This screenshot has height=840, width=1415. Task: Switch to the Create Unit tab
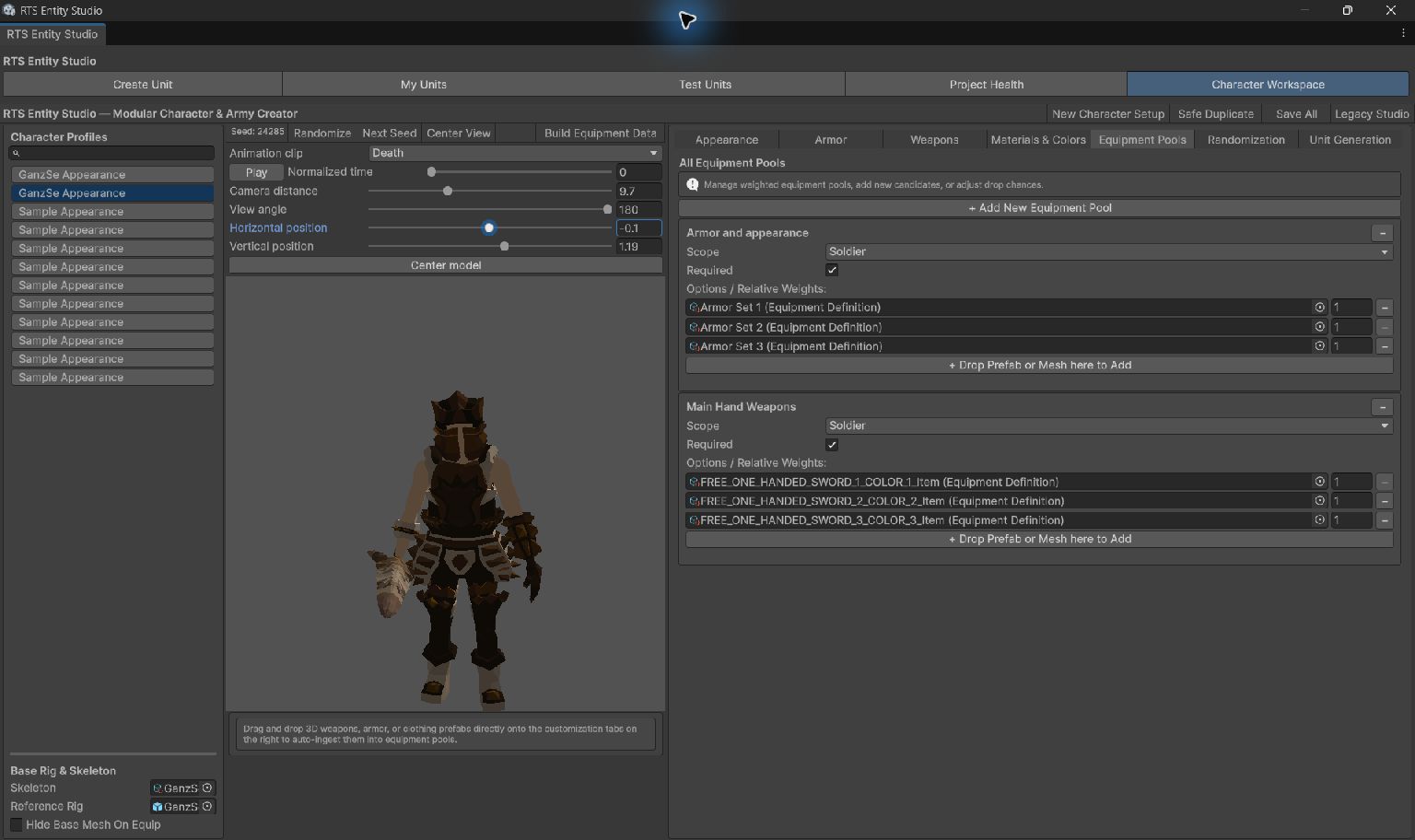(x=143, y=85)
